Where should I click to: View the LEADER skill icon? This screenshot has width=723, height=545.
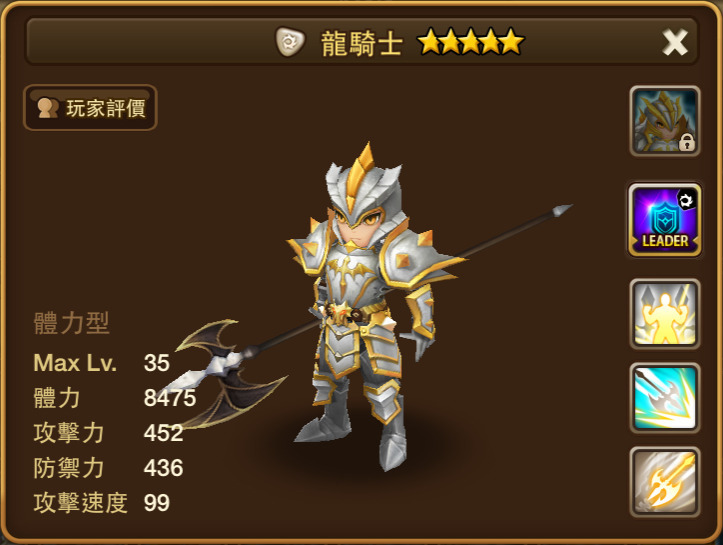coord(665,220)
